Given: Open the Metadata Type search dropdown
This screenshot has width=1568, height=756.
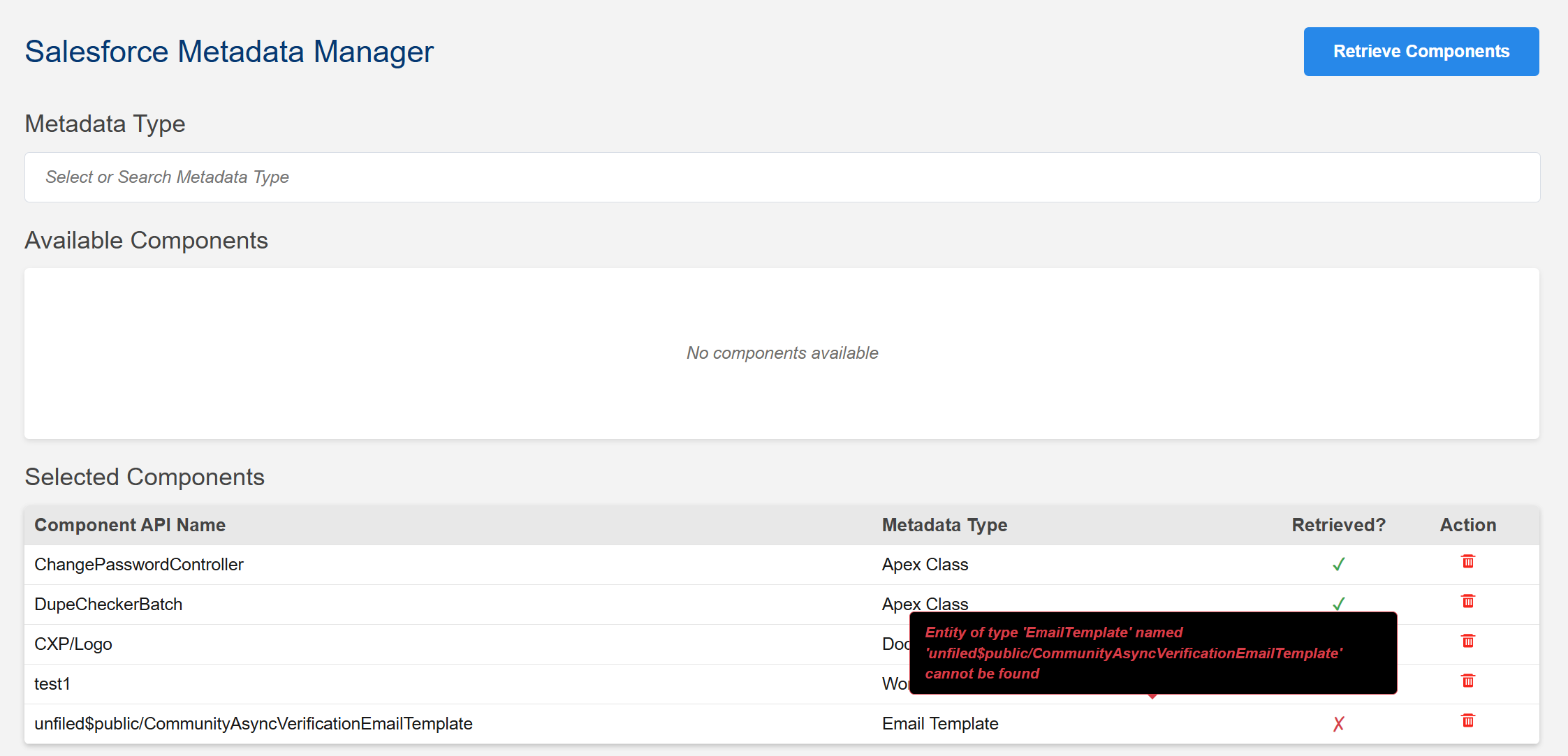Looking at the screenshot, I should (x=782, y=177).
